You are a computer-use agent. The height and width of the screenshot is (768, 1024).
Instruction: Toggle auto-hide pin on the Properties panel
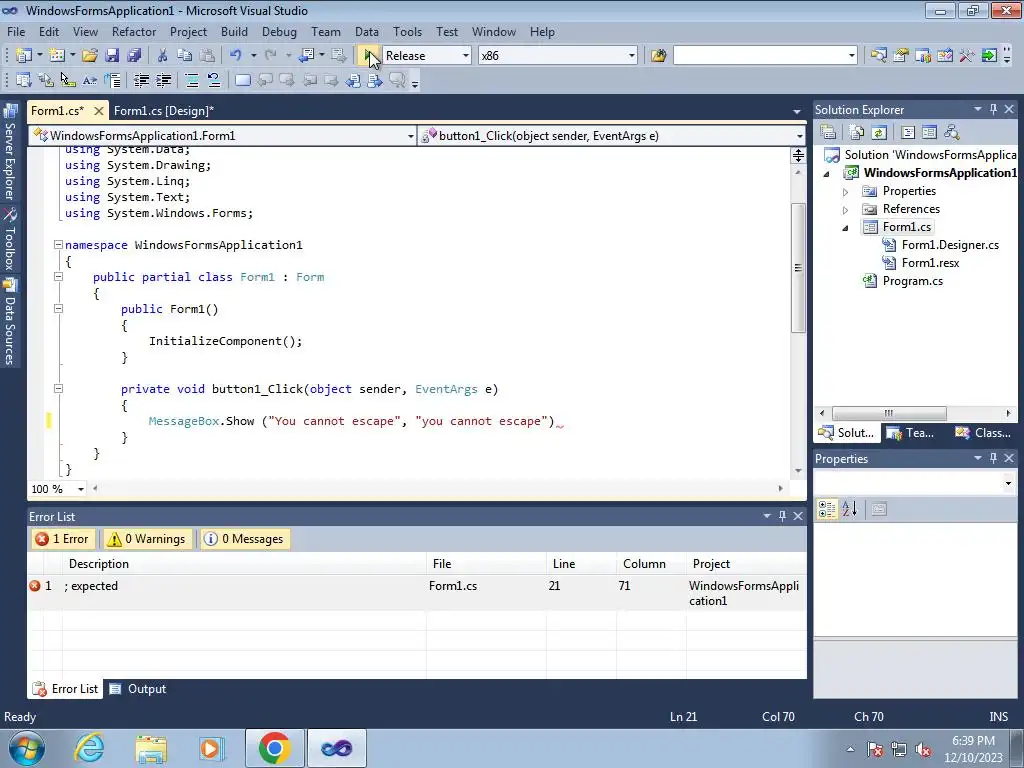coord(993,458)
